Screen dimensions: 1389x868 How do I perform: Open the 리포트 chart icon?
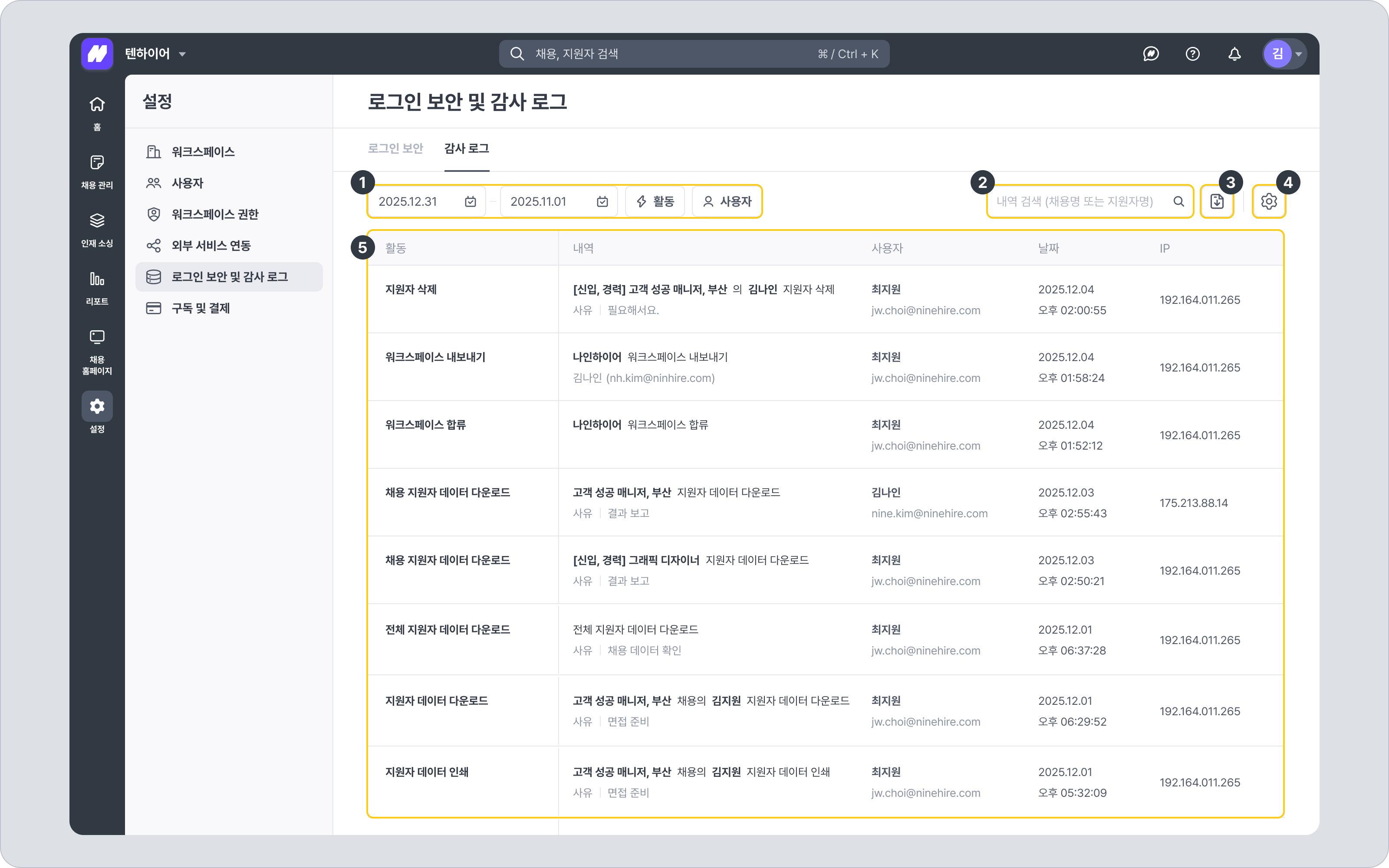pyautogui.click(x=97, y=287)
